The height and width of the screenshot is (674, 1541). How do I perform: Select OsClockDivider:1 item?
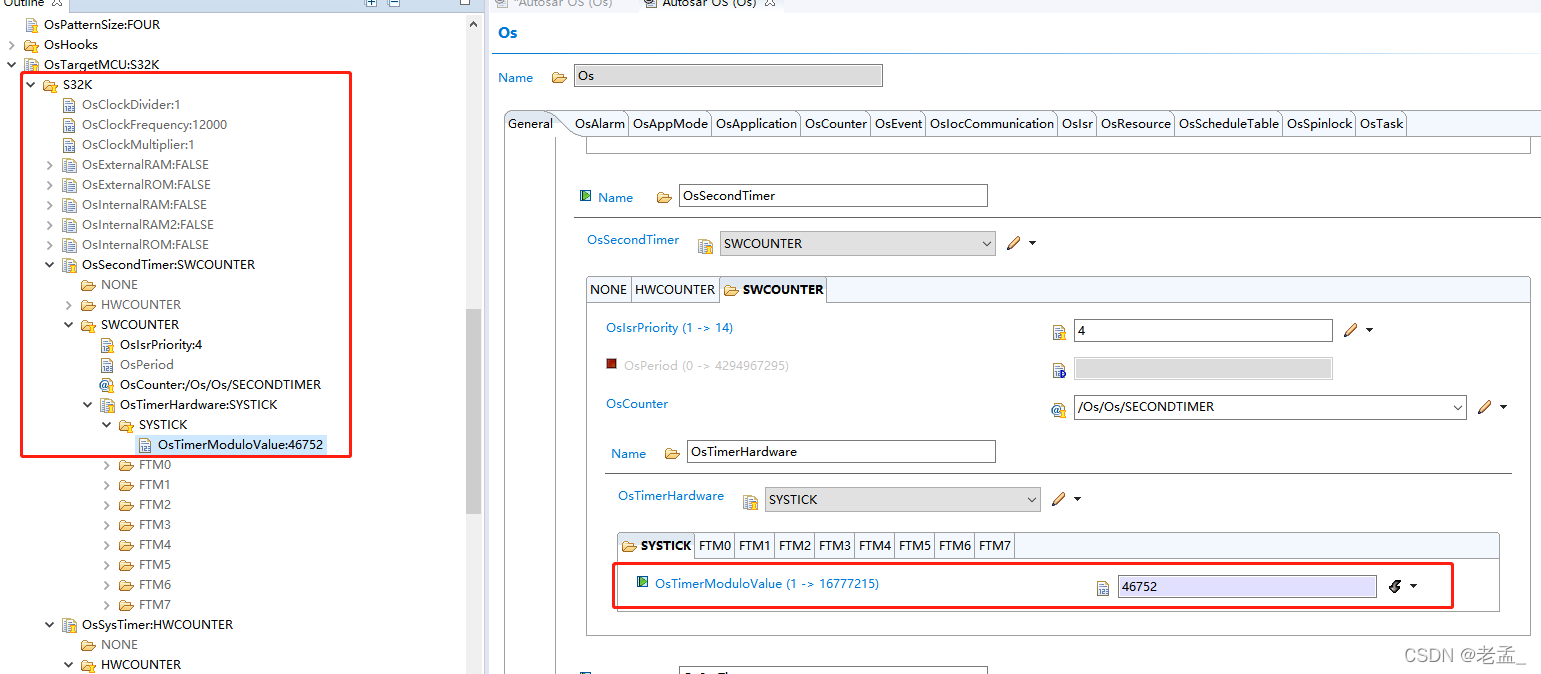click(131, 105)
